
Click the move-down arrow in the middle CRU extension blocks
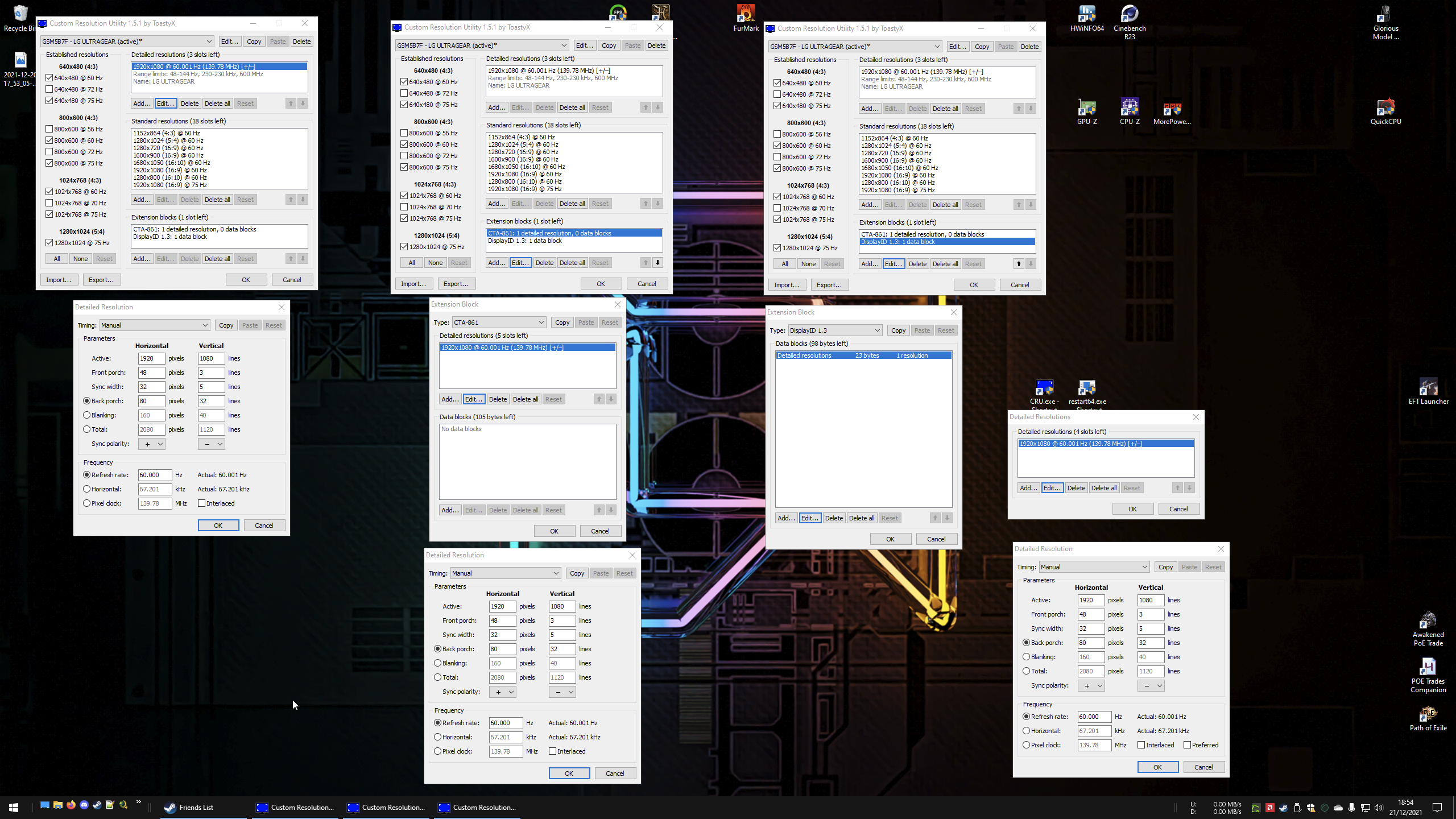point(657,263)
